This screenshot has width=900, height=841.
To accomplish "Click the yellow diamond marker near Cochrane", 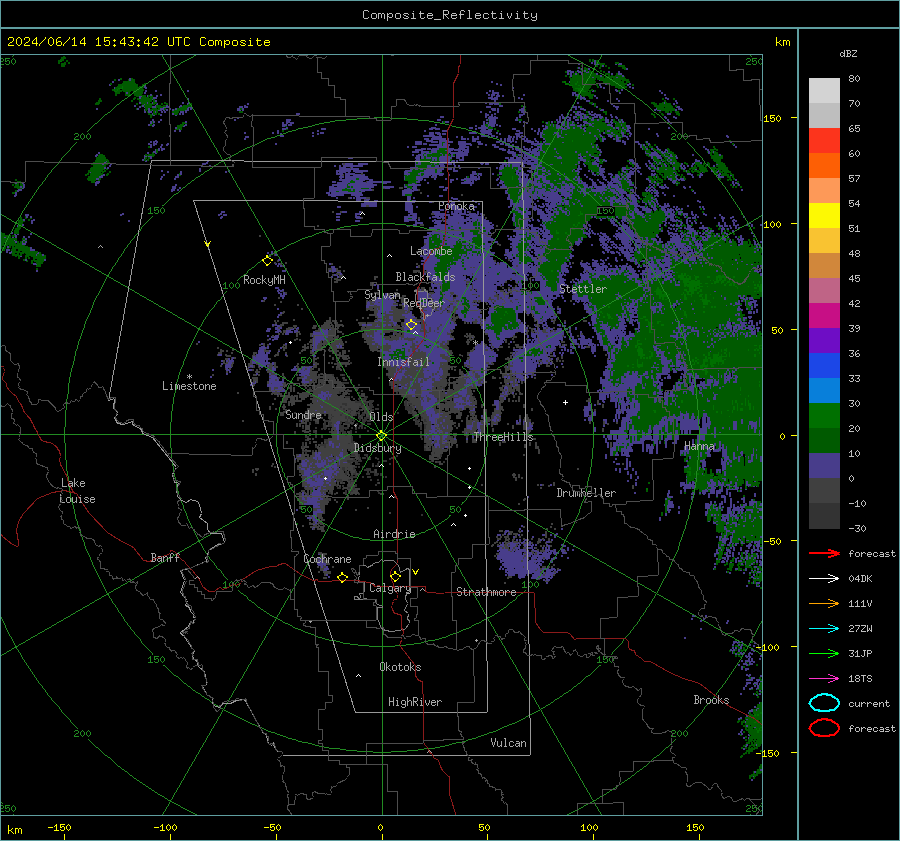I will [342, 577].
